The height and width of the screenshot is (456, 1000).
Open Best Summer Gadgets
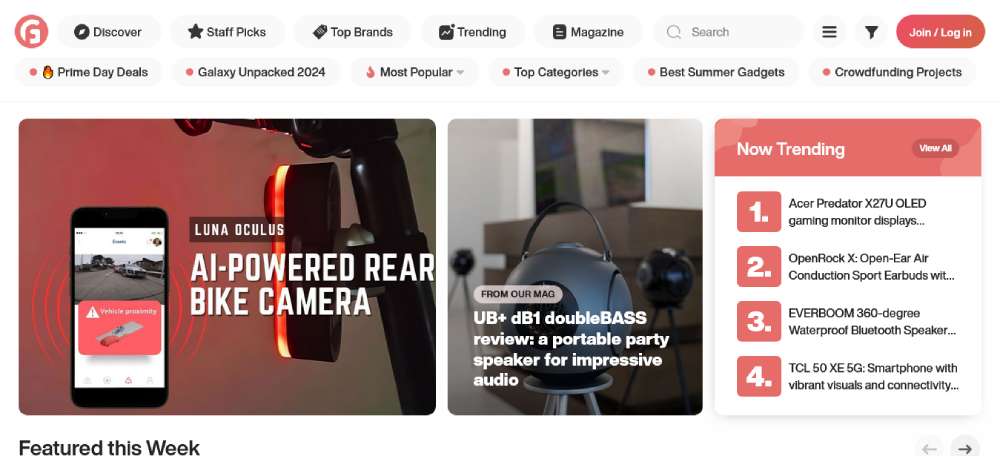pos(716,72)
